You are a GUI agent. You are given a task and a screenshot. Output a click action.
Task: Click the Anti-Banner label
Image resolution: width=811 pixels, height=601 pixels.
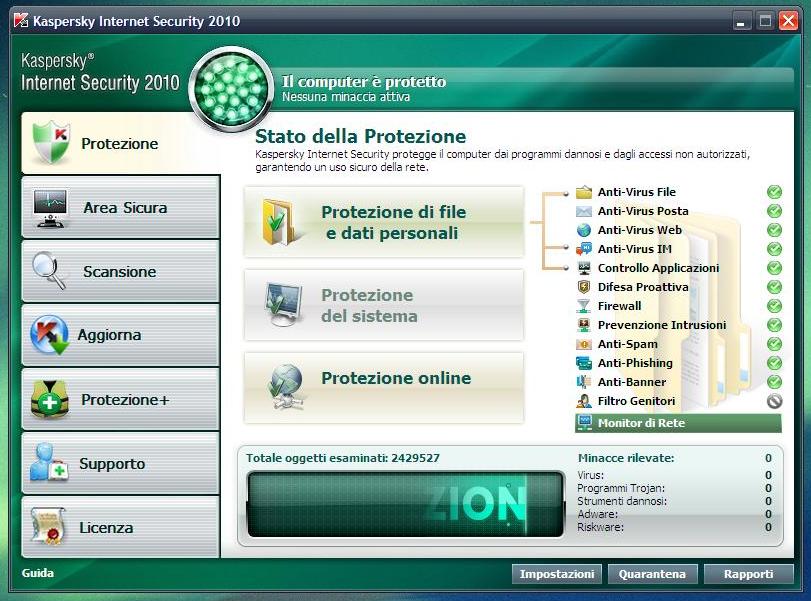click(x=632, y=382)
